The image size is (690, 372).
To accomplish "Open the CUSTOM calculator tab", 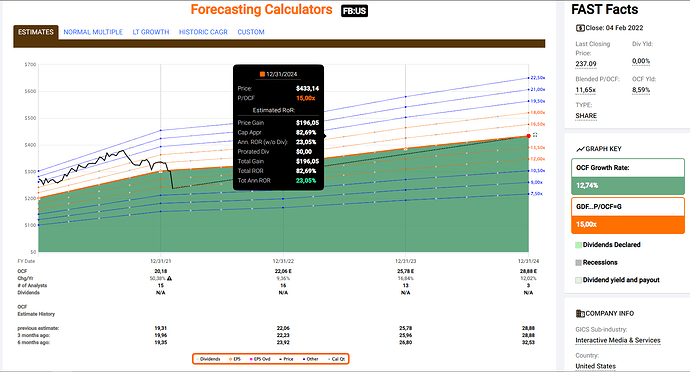I will tap(251, 32).
